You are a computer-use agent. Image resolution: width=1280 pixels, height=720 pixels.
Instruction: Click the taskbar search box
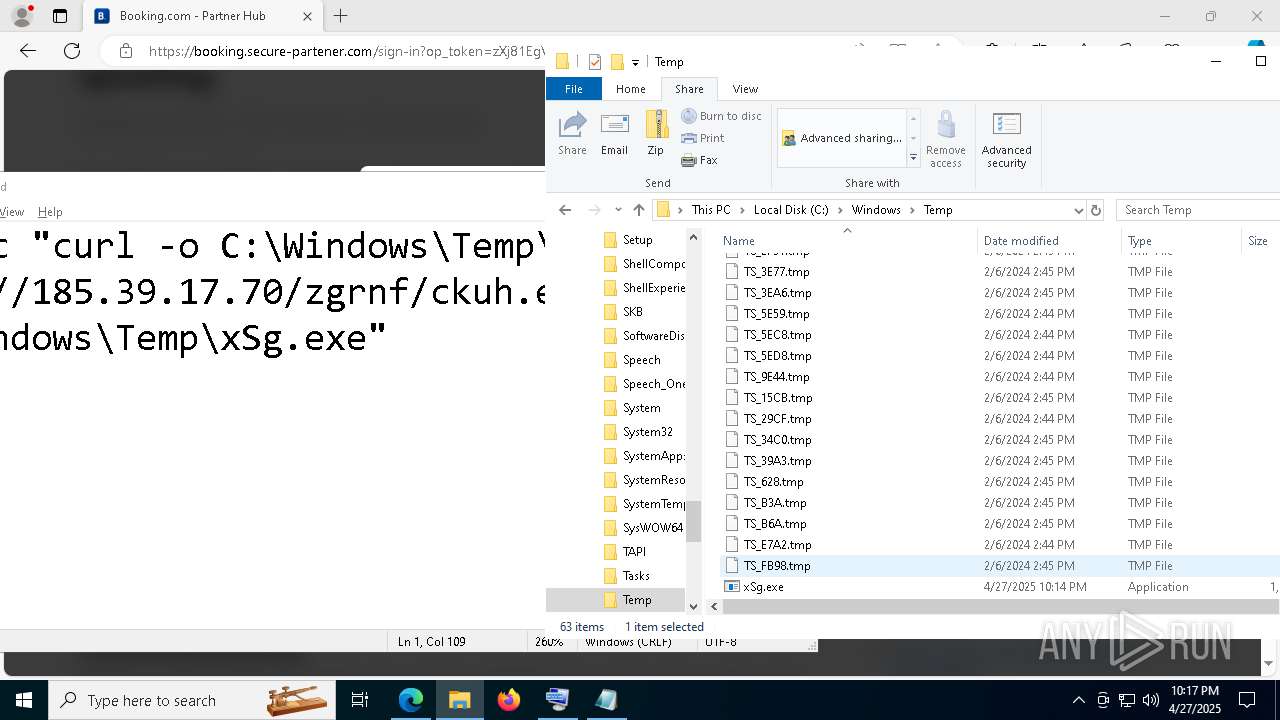192,700
